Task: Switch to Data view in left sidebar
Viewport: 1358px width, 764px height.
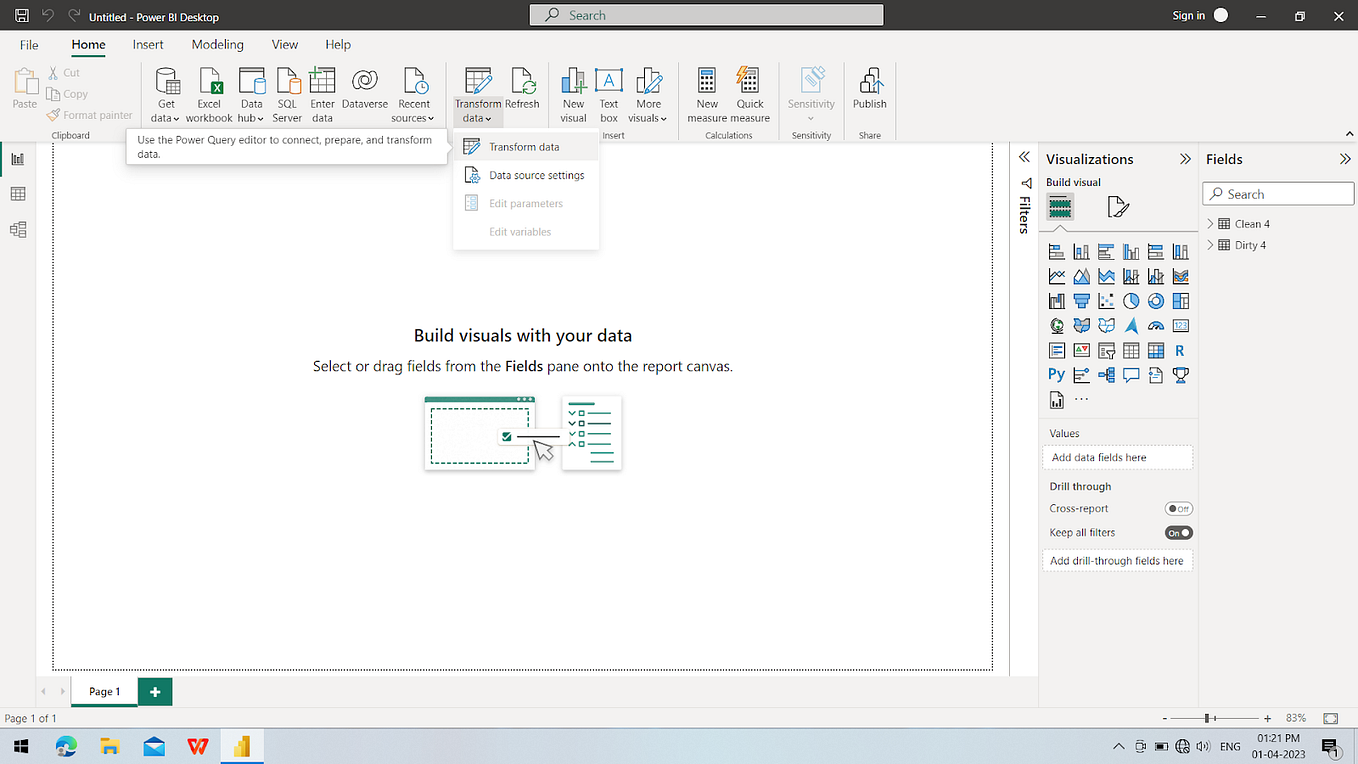Action: coord(18,194)
